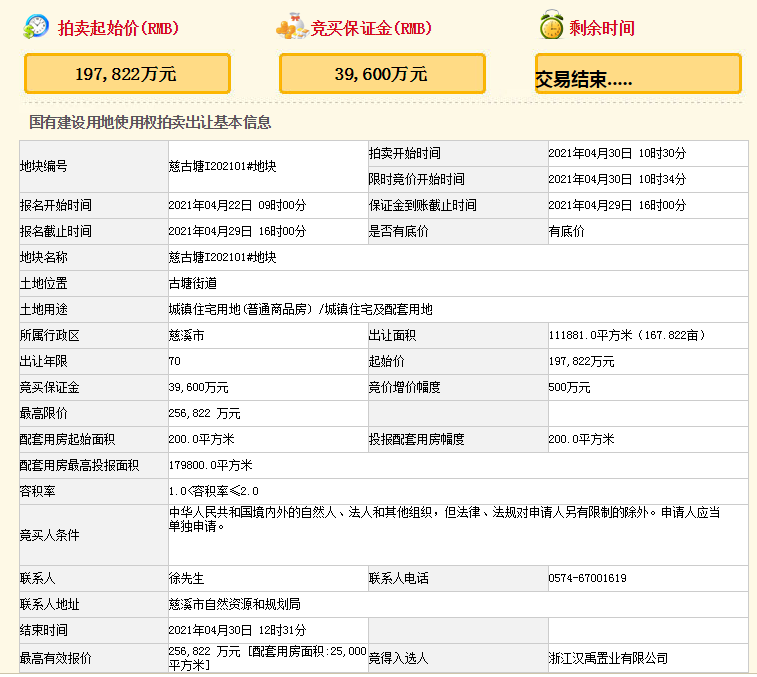Click the 竞买人条件 bidder conditions text

point(443,519)
